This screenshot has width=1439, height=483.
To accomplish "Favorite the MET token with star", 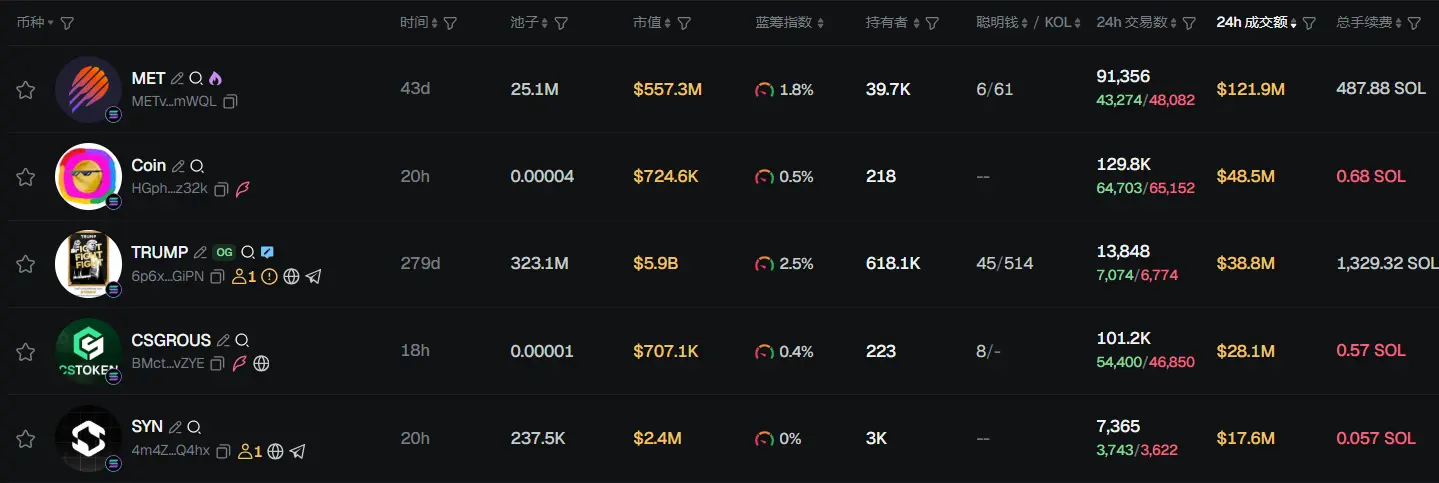I will pyautogui.click(x=26, y=90).
